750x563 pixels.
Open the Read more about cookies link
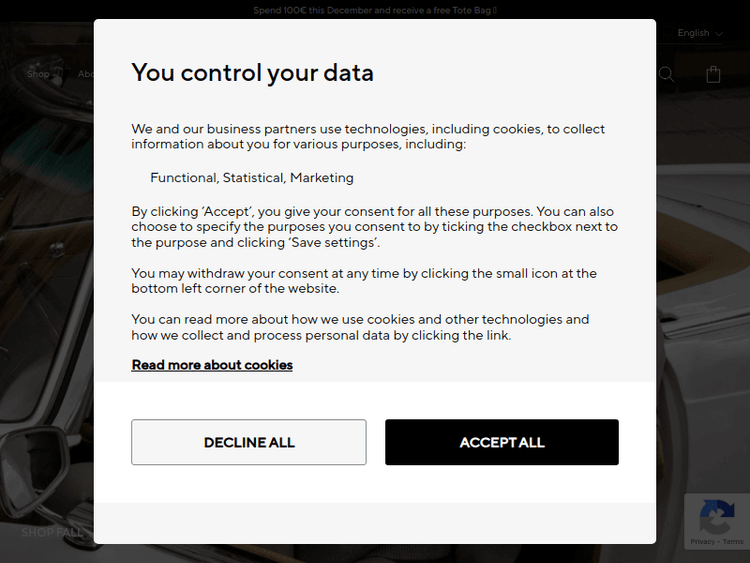coord(212,365)
